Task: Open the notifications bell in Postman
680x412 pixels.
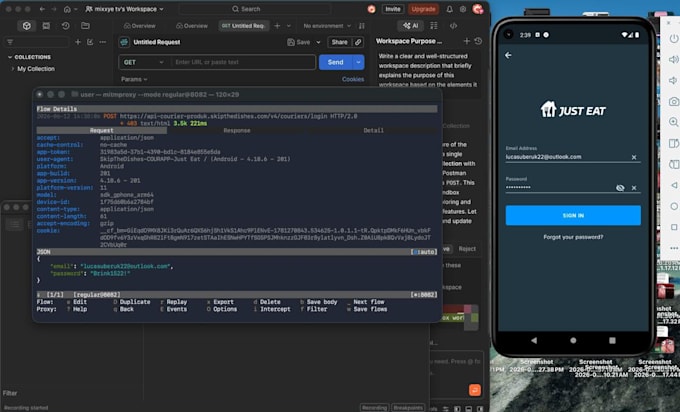Action: click(450, 9)
